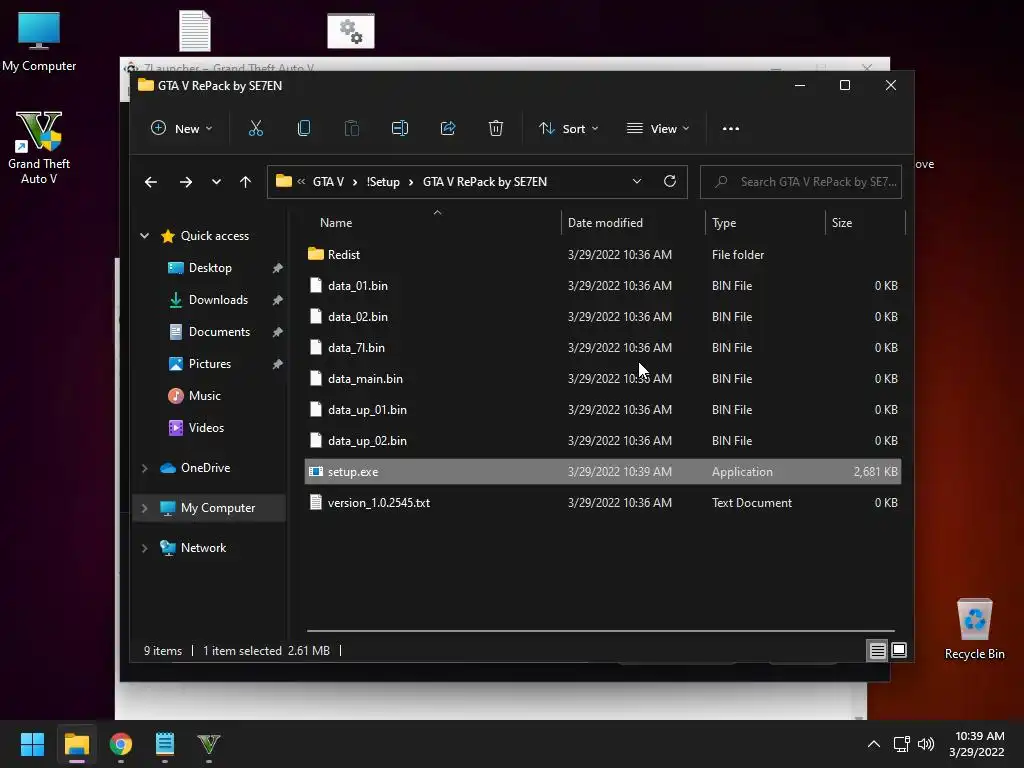
Task: Select the data_7l.bin file
Action: tap(603, 347)
